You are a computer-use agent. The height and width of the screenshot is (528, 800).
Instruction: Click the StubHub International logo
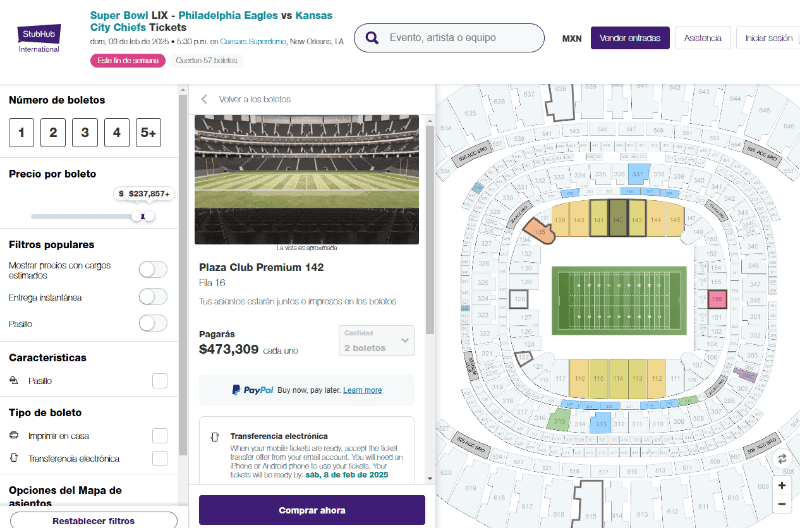(x=39, y=39)
